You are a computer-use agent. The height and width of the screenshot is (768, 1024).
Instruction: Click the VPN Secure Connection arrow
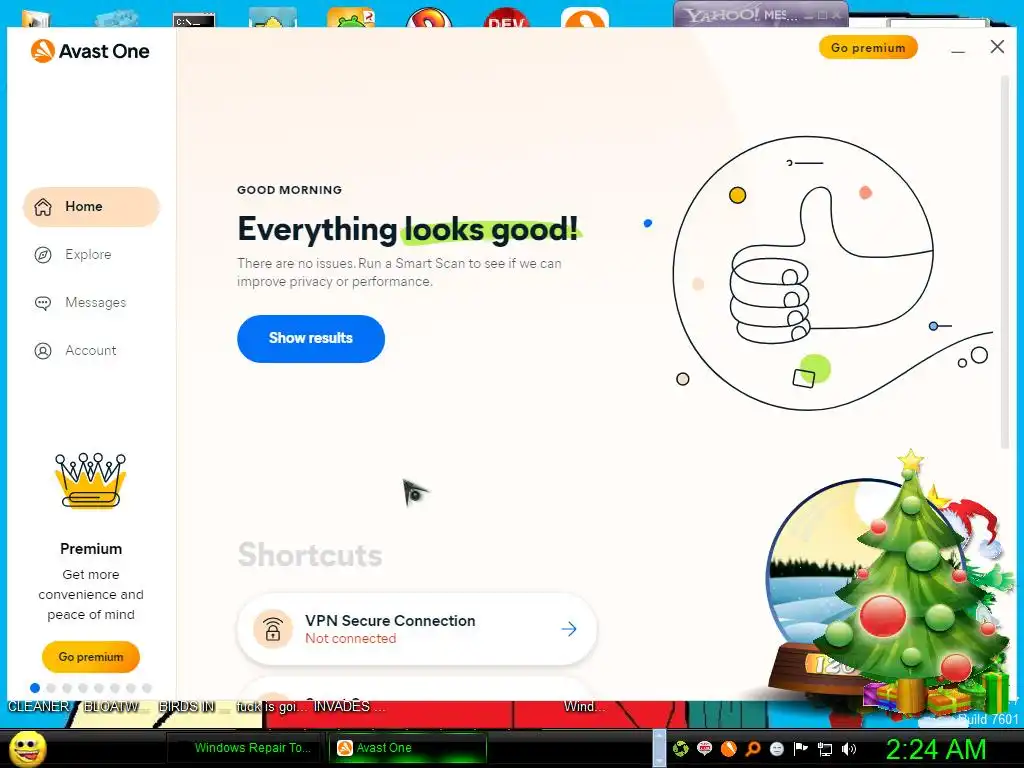(x=569, y=629)
